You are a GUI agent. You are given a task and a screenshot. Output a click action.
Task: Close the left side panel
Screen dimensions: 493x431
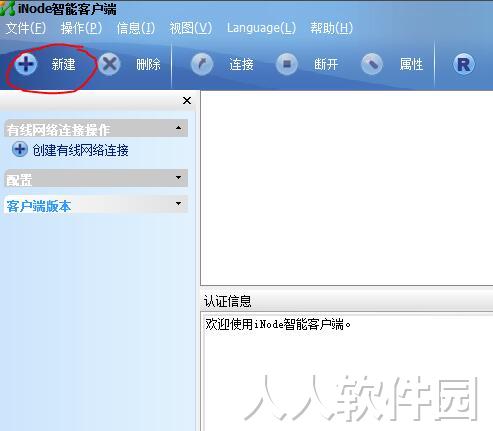[187, 100]
